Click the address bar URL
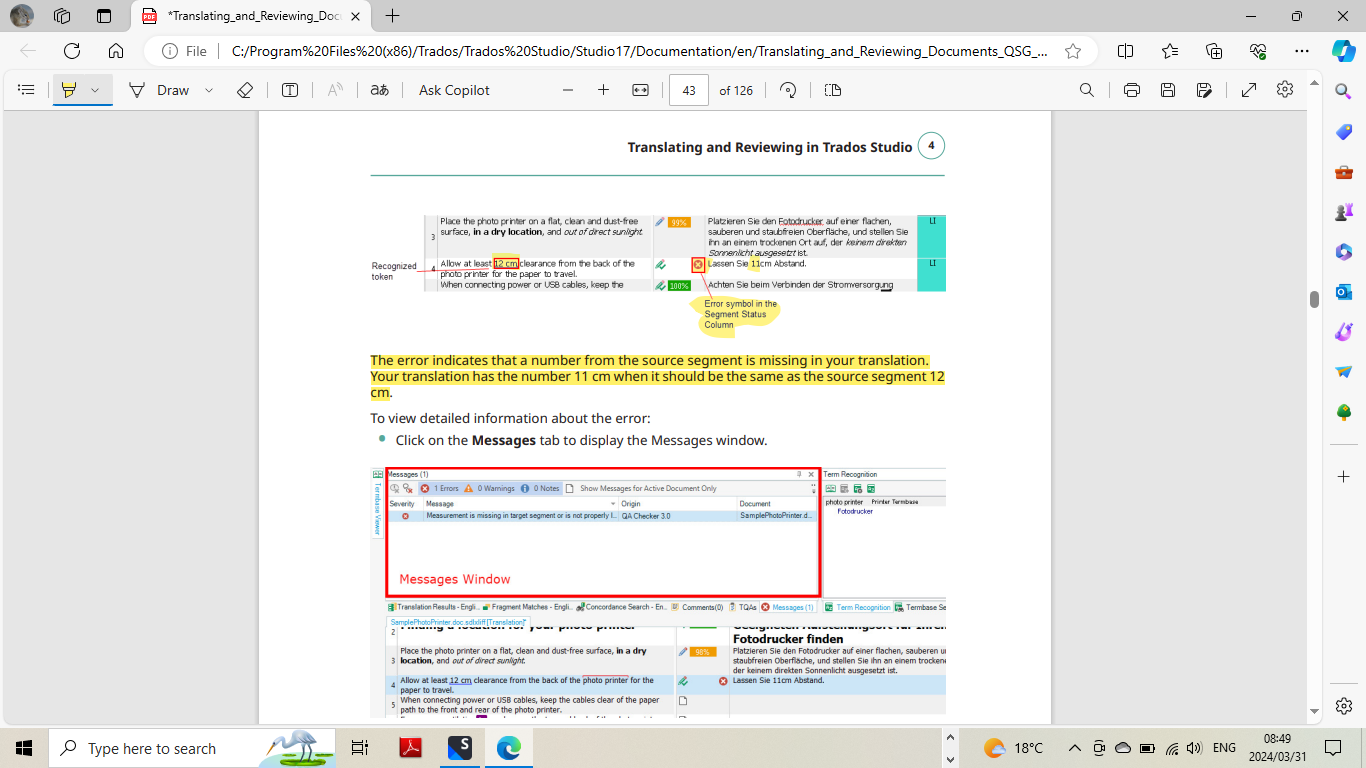1366x768 pixels. [x=639, y=51]
